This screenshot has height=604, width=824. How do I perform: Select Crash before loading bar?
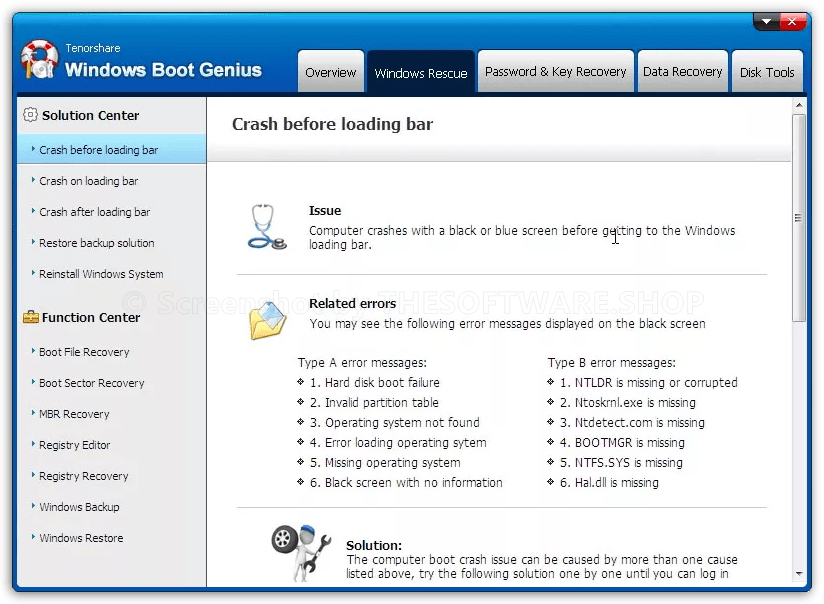pyautogui.click(x=111, y=149)
